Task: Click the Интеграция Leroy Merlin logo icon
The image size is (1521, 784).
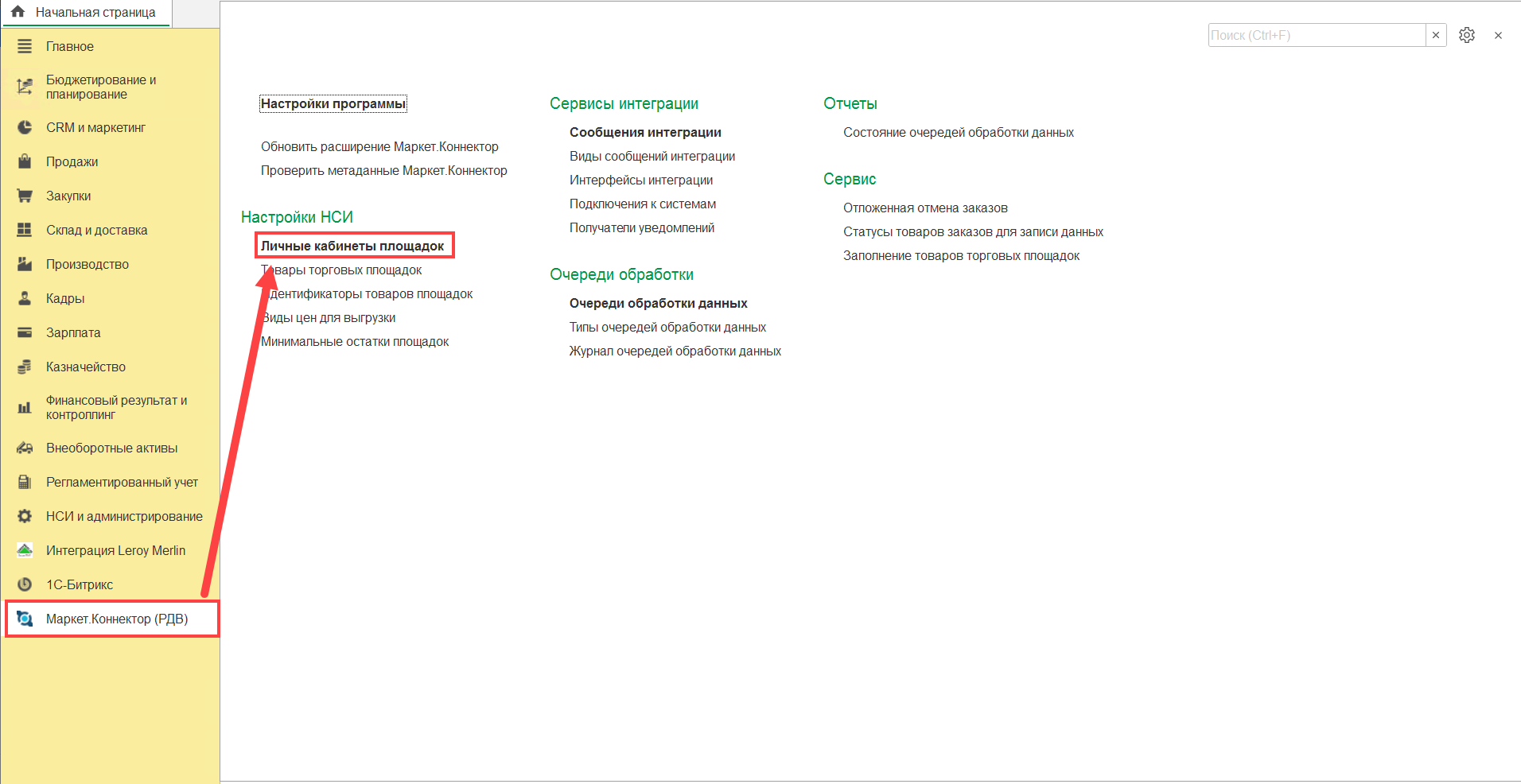Action: pyautogui.click(x=25, y=550)
